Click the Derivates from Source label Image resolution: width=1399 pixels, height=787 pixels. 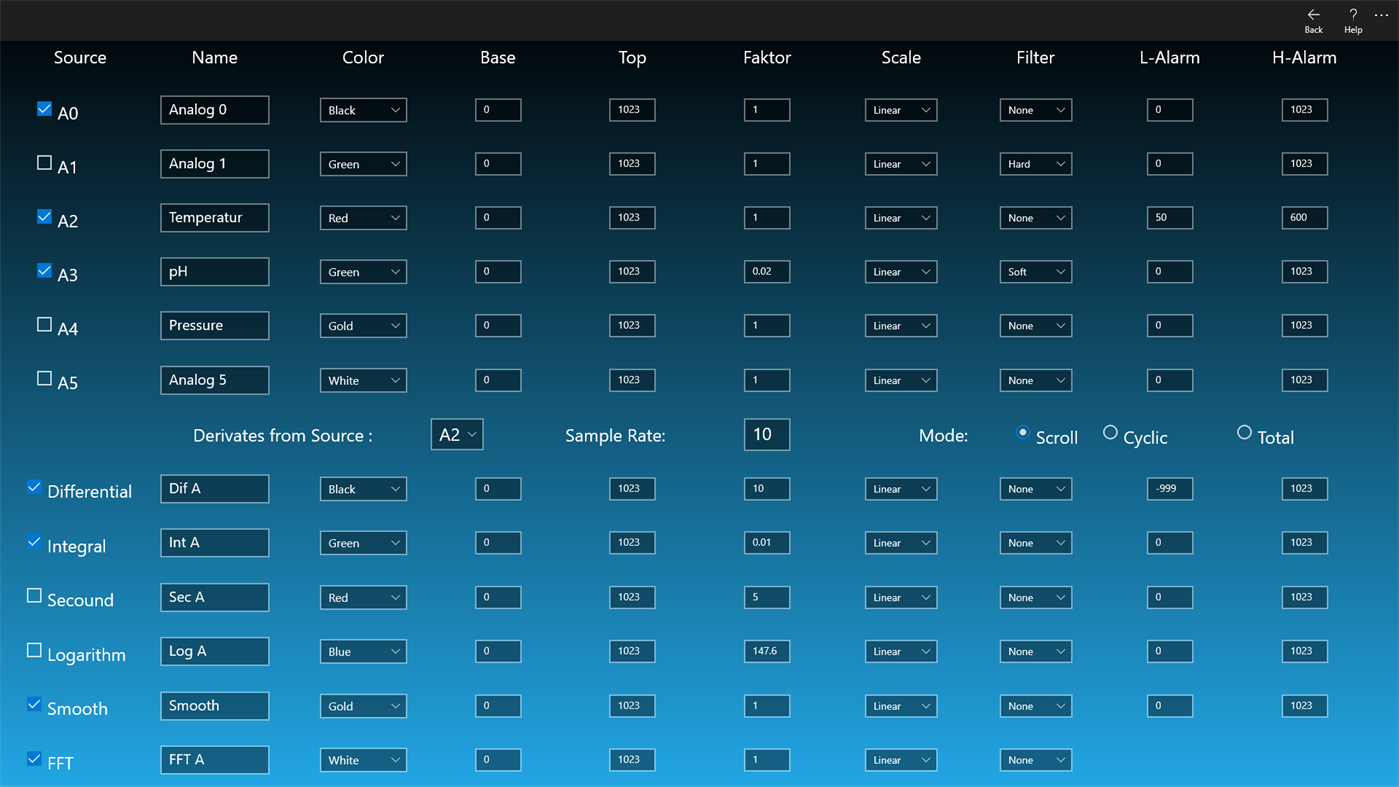click(283, 436)
